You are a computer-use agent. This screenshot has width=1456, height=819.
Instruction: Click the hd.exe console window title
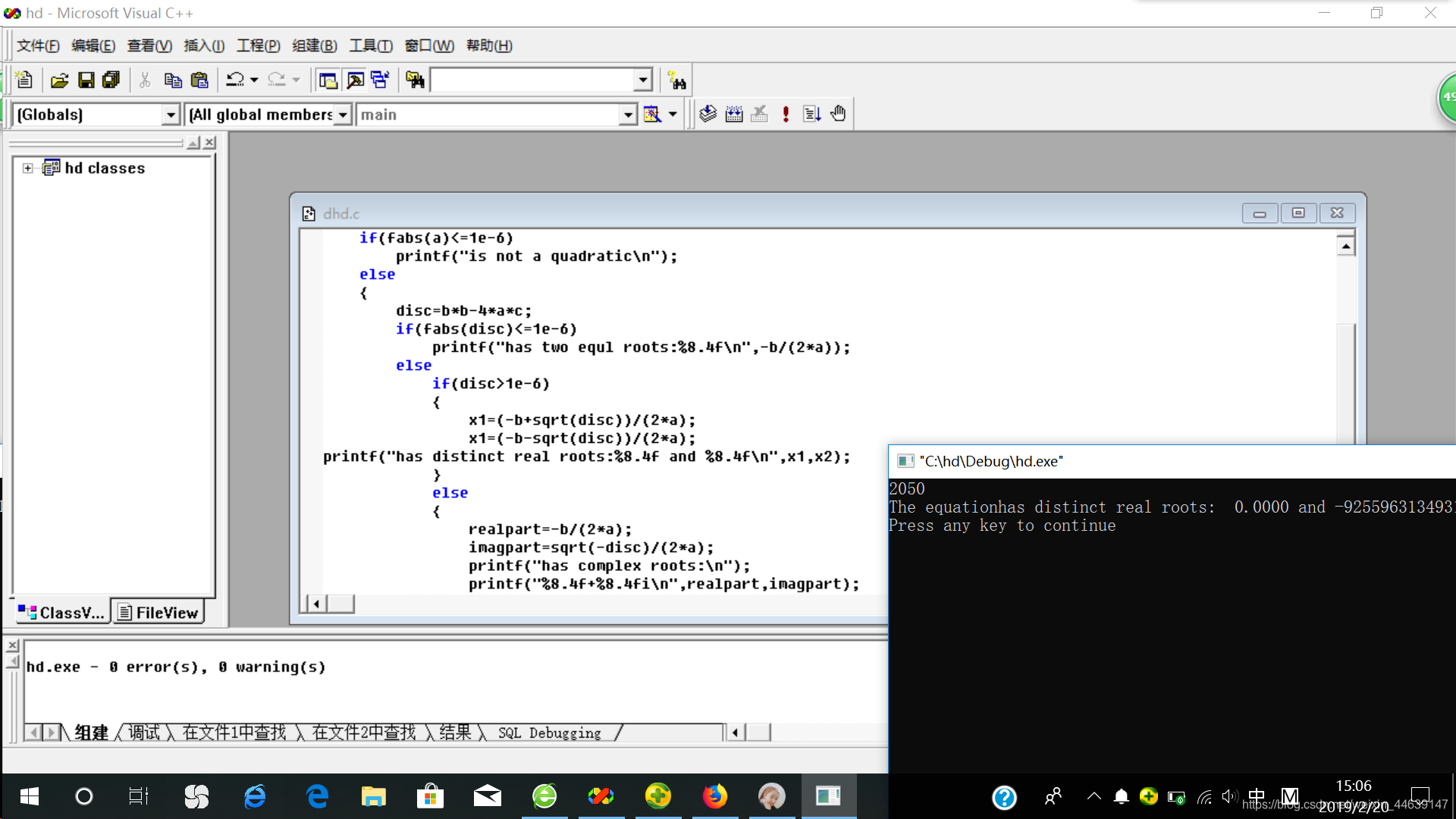coord(991,461)
